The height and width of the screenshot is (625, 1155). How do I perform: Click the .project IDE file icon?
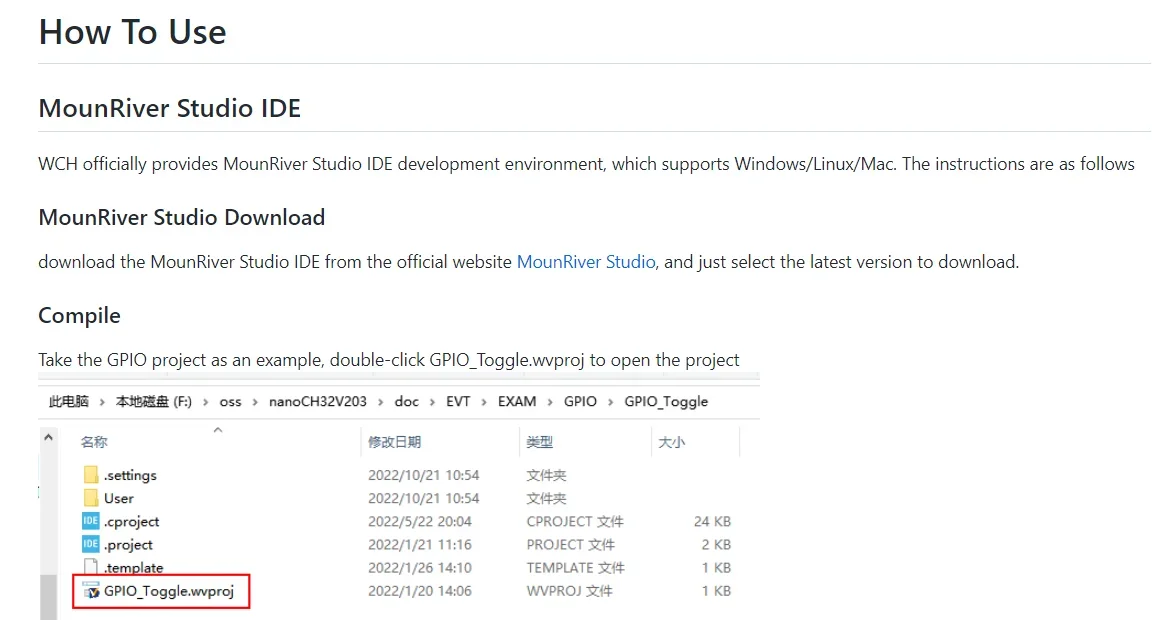(91, 544)
